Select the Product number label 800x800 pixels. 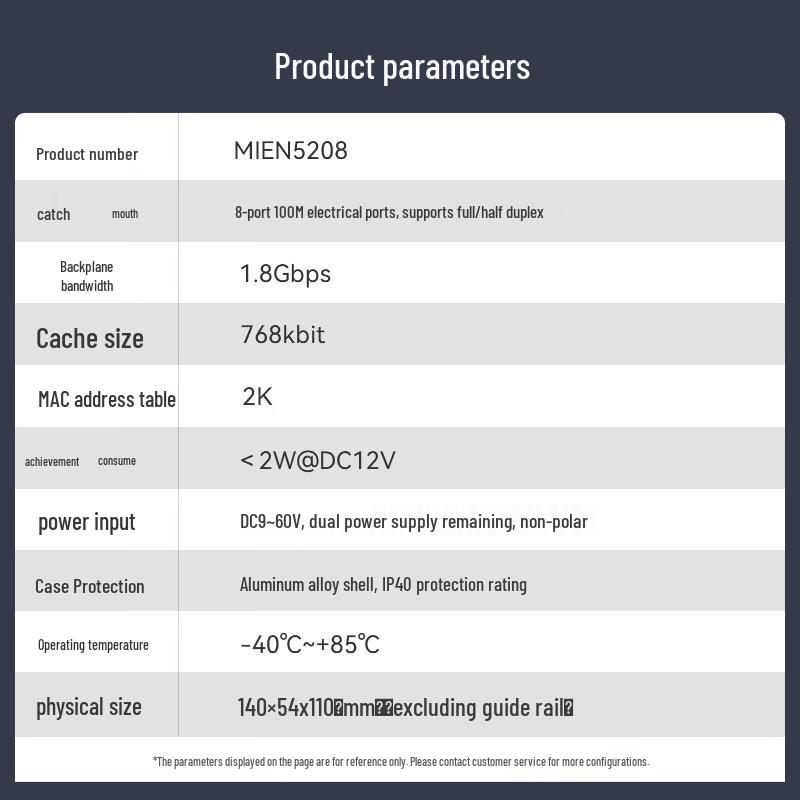[87, 154]
